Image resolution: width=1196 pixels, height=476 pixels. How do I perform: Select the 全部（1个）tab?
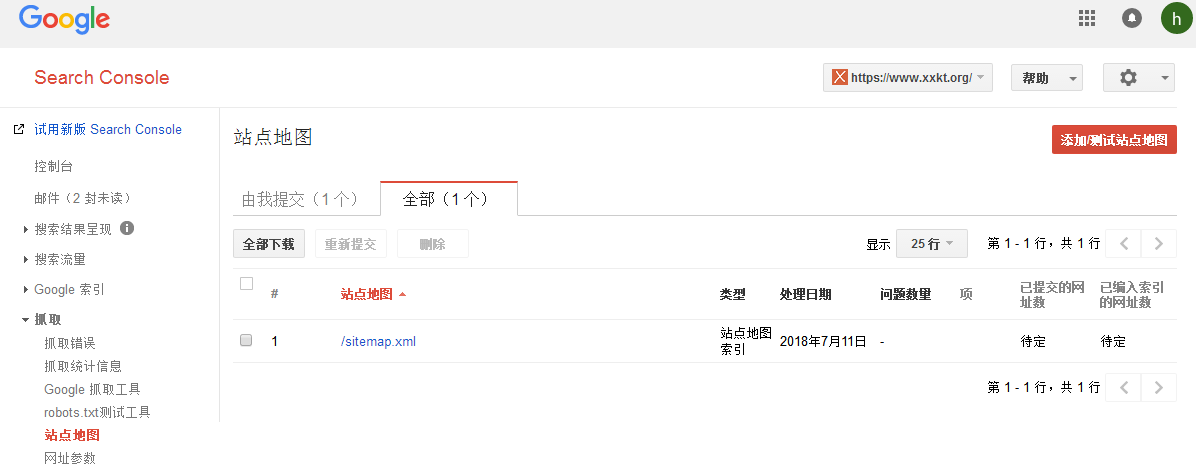point(448,198)
